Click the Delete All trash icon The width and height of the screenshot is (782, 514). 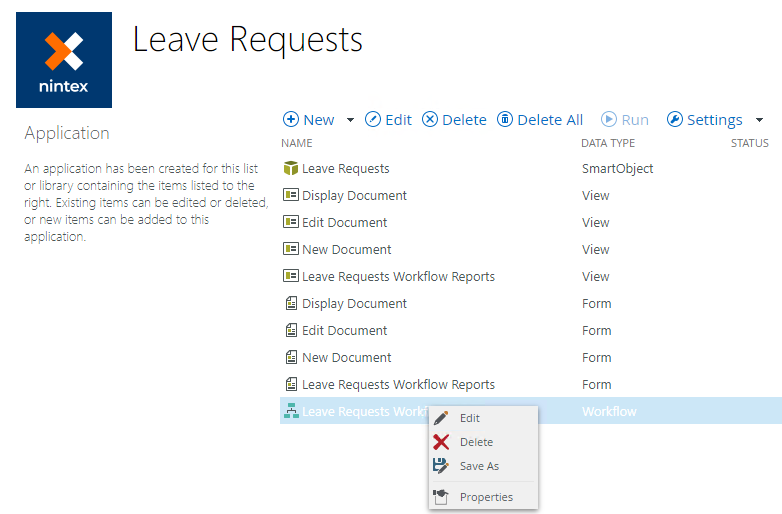point(505,119)
